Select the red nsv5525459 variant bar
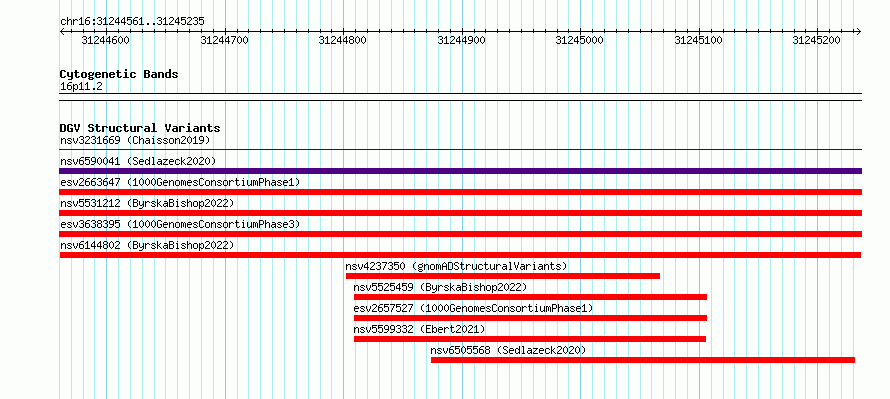Screen dimensions: 890x399 (530, 297)
